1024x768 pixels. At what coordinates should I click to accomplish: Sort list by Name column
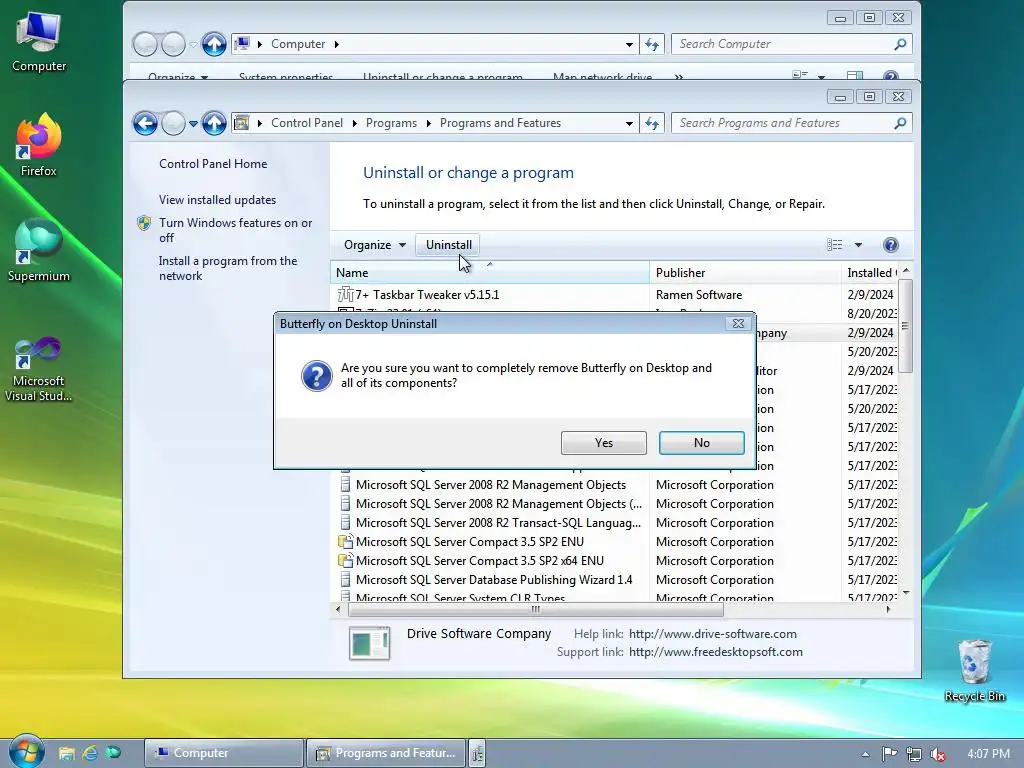490,272
